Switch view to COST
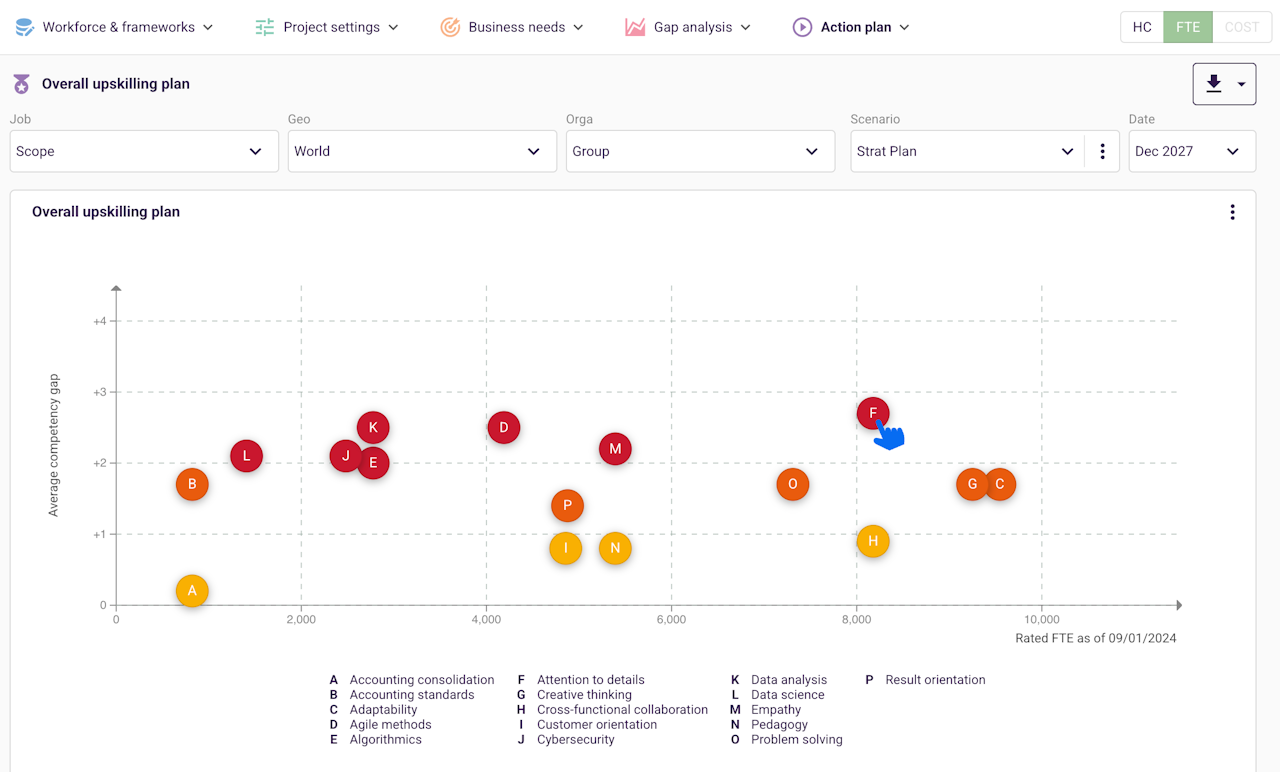 coord(1241,27)
